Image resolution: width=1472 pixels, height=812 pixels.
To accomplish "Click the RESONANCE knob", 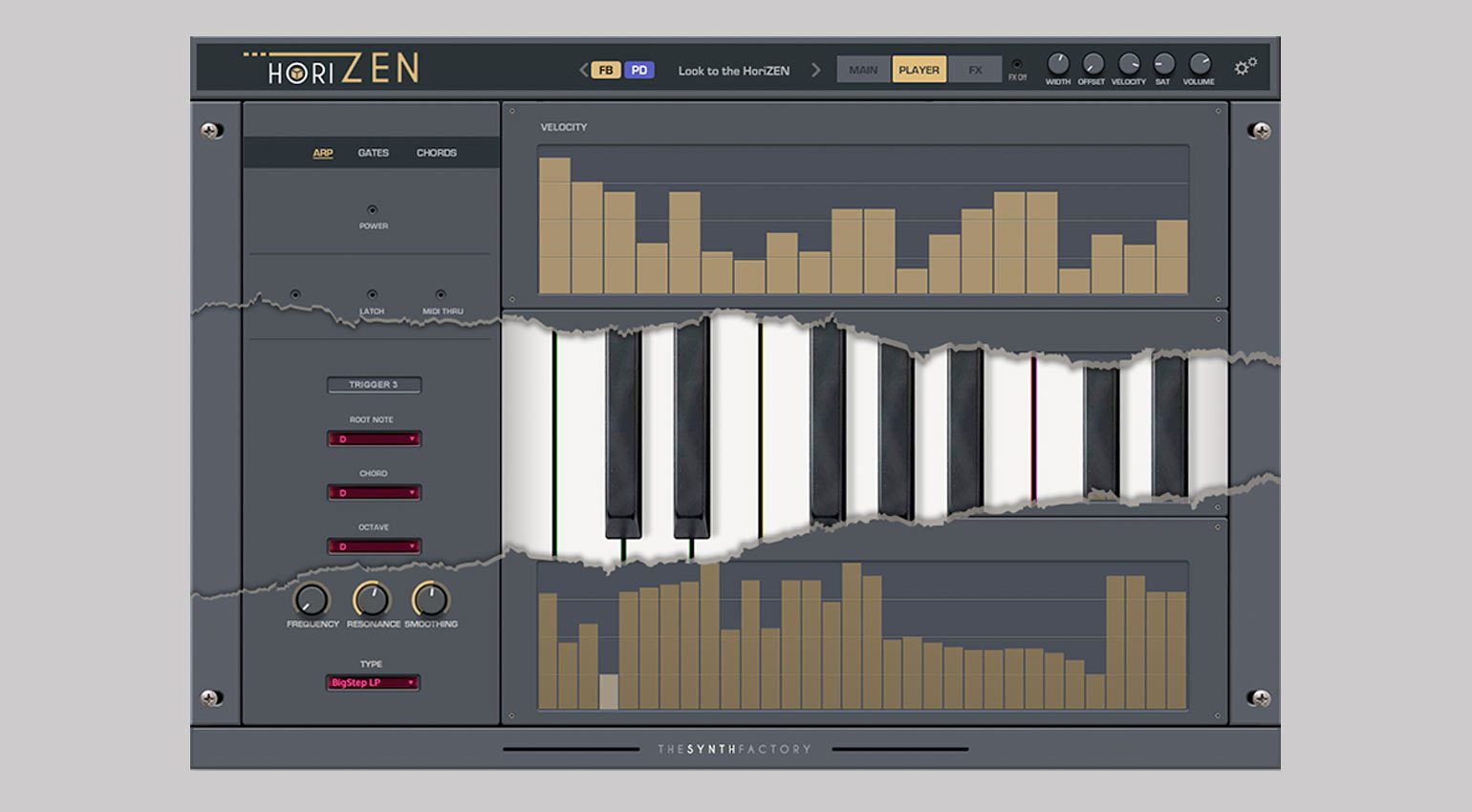I will [x=372, y=600].
